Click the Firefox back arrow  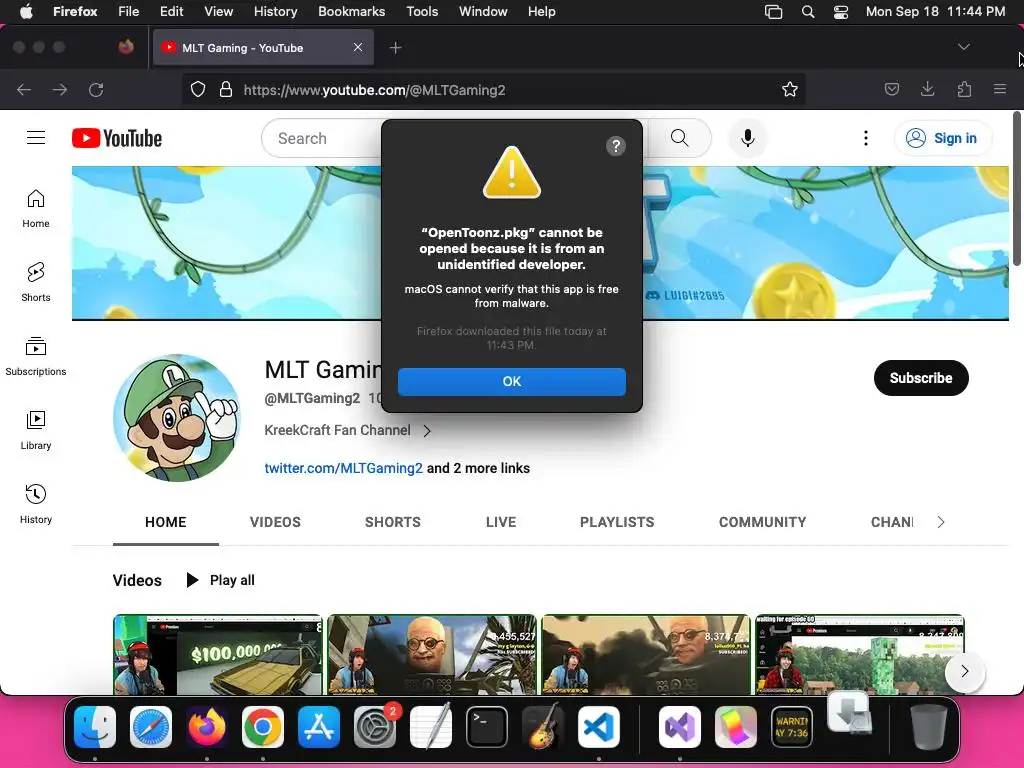[24, 89]
